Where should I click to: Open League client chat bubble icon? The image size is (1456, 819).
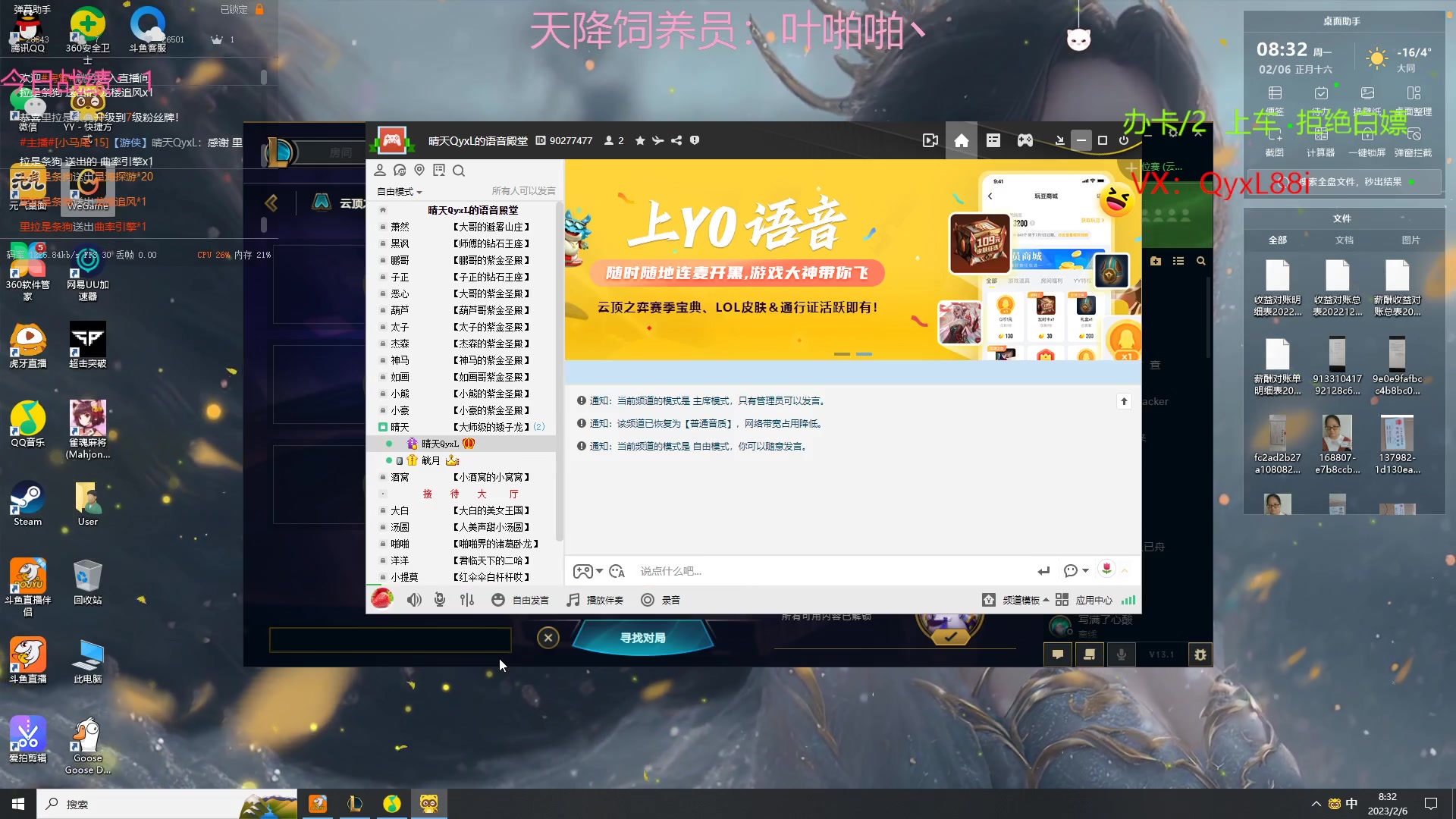(1058, 654)
